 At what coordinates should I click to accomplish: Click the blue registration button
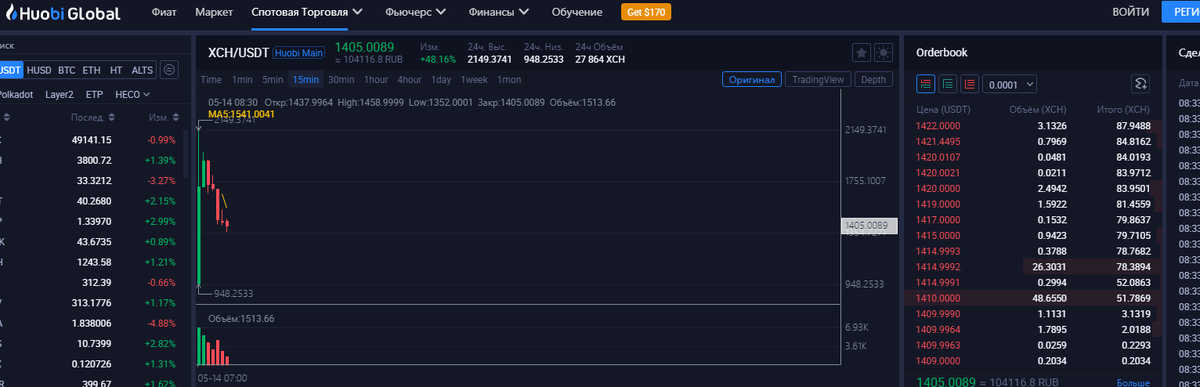pos(1180,13)
